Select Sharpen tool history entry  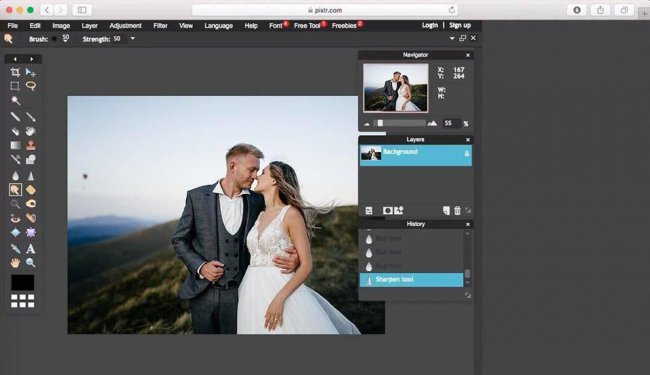pos(411,280)
